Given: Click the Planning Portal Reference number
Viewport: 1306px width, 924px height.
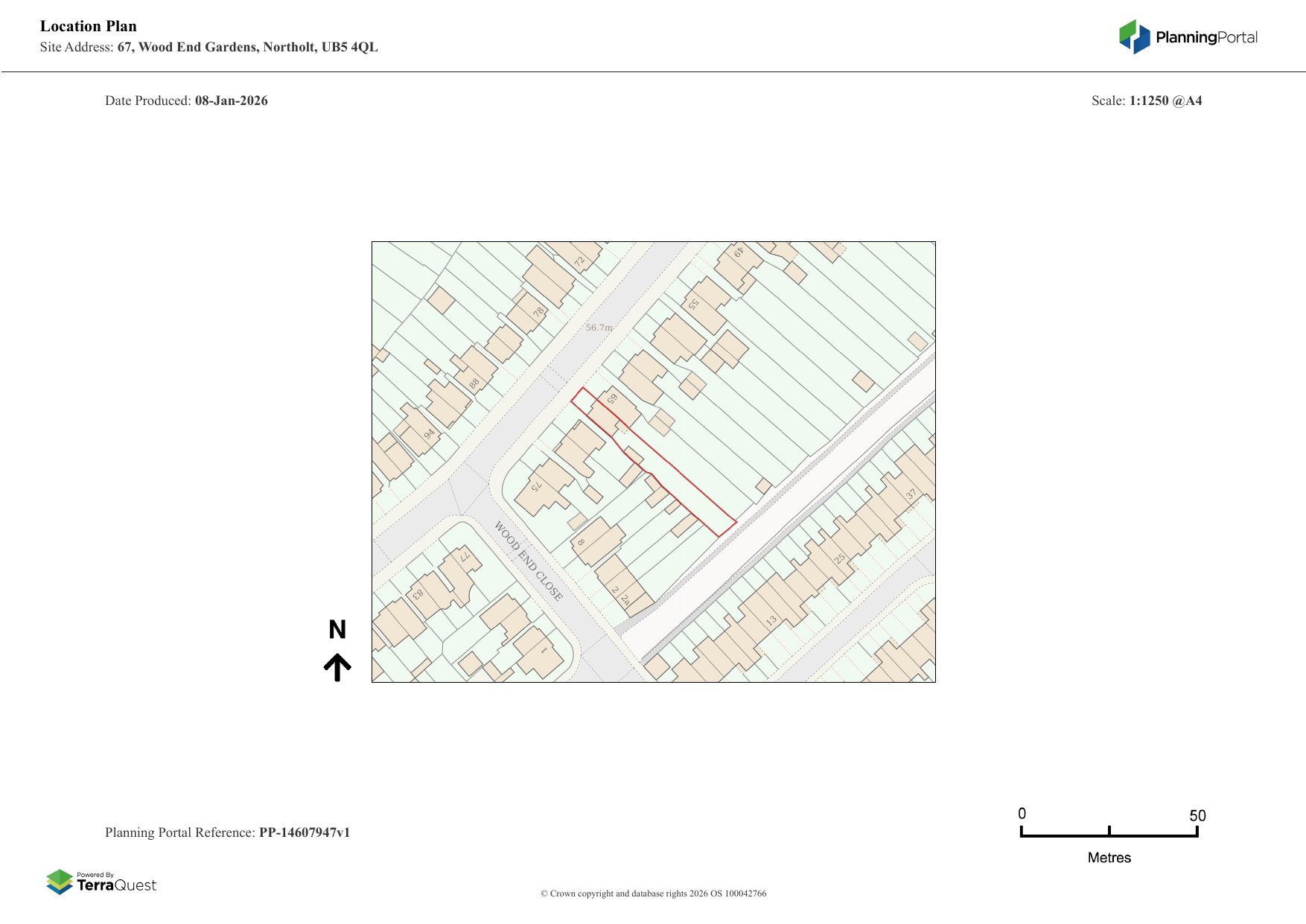Looking at the screenshot, I should tap(304, 832).
